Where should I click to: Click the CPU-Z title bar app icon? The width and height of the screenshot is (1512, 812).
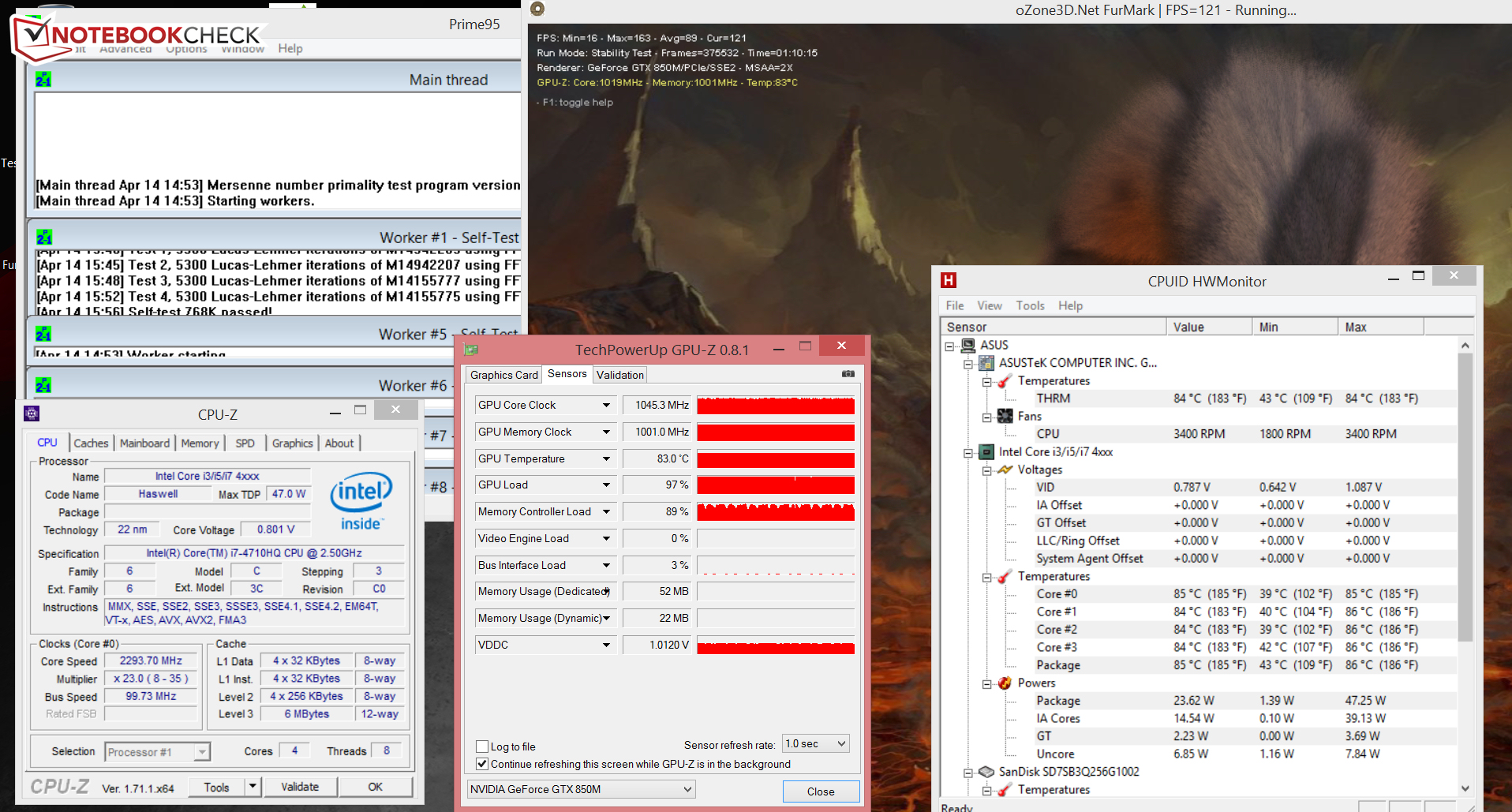(x=32, y=413)
